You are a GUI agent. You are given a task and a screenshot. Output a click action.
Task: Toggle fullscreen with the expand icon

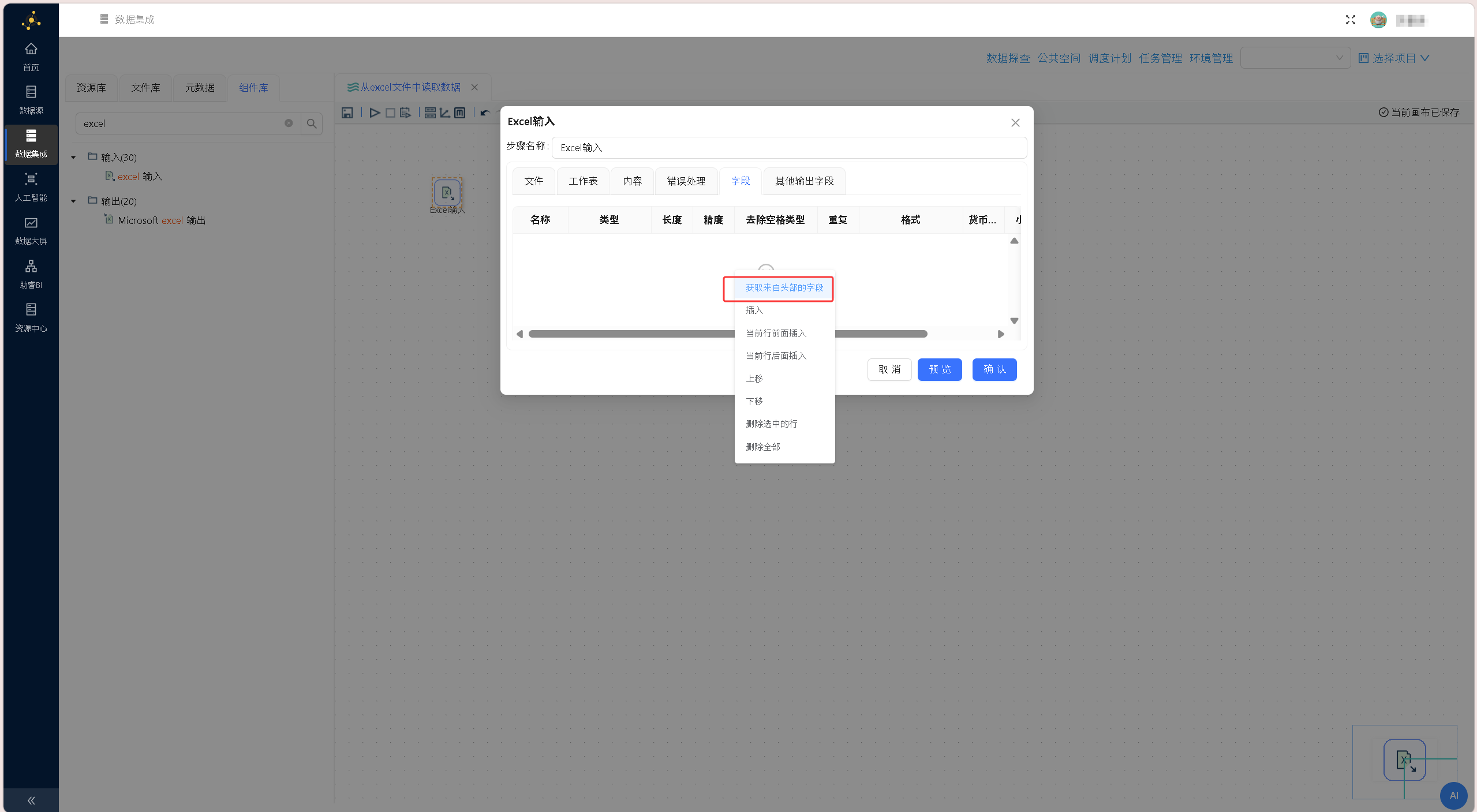coord(1351,20)
